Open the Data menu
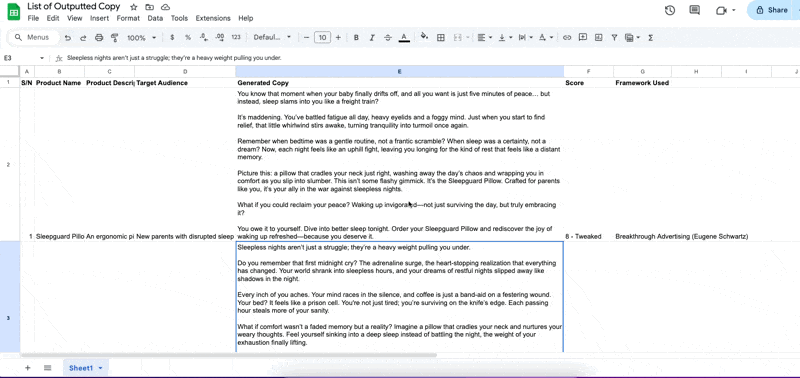 155,18
